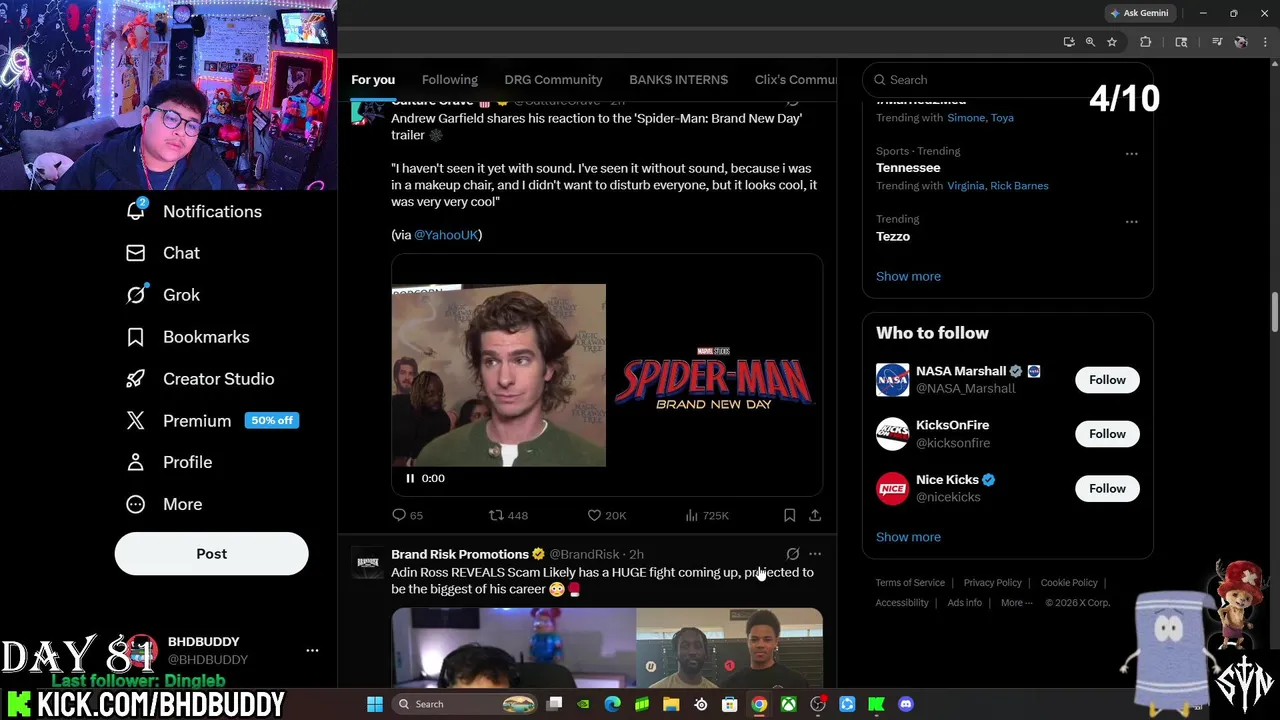Open the More circle menu in sidebar
Image resolution: width=1280 pixels, height=720 pixels.
tap(135, 504)
